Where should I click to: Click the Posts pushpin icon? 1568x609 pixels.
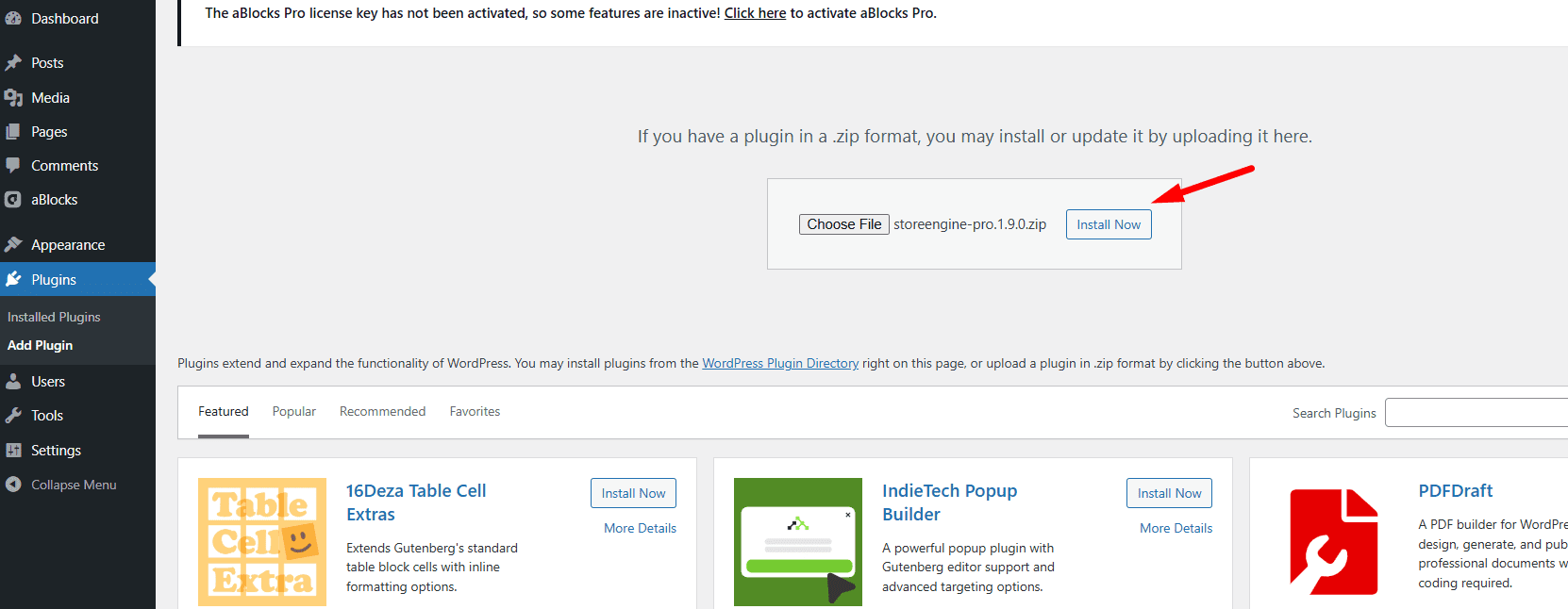(x=13, y=63)
